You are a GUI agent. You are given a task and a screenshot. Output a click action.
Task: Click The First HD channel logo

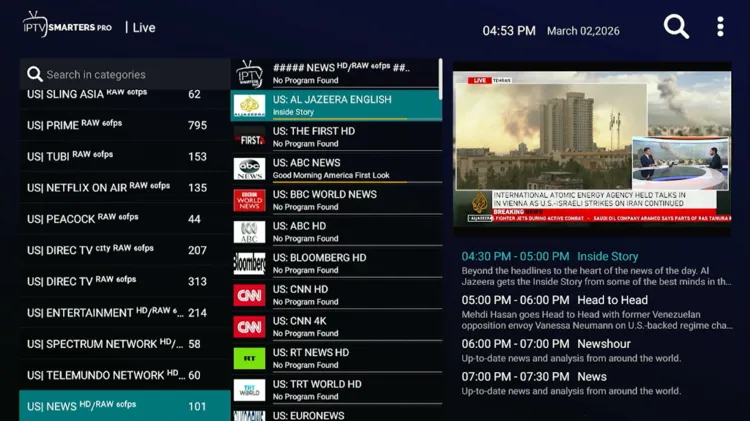(249, 138)
